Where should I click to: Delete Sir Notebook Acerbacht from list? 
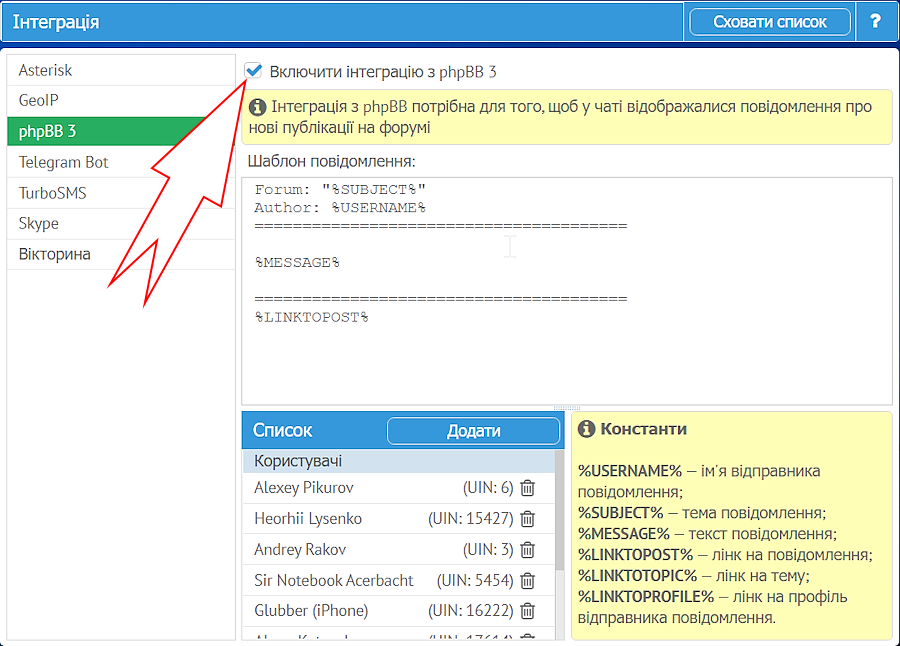click(528, 581)
